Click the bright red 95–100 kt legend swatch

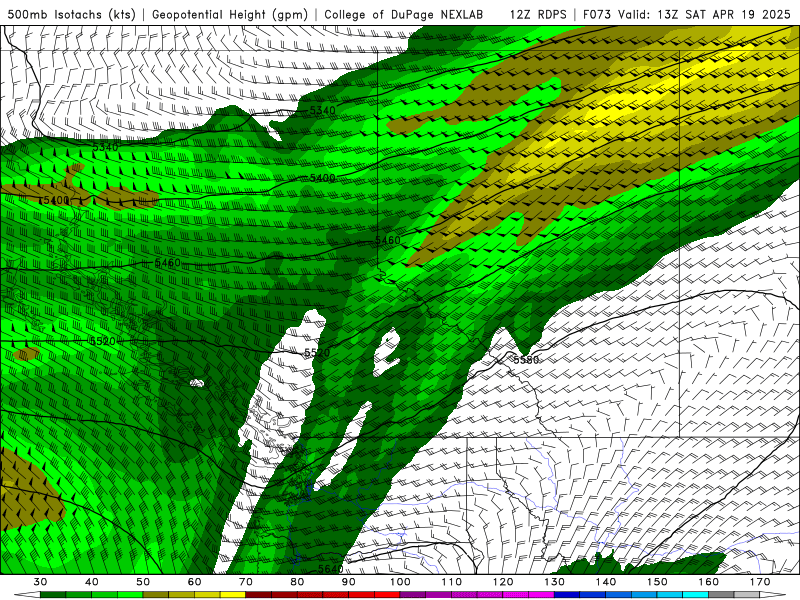387,595
